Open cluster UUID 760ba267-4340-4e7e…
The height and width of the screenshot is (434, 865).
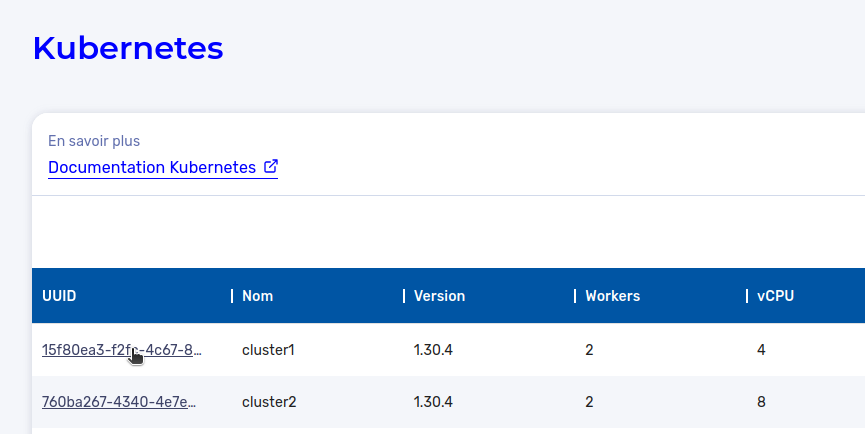[x=119, y=402]
